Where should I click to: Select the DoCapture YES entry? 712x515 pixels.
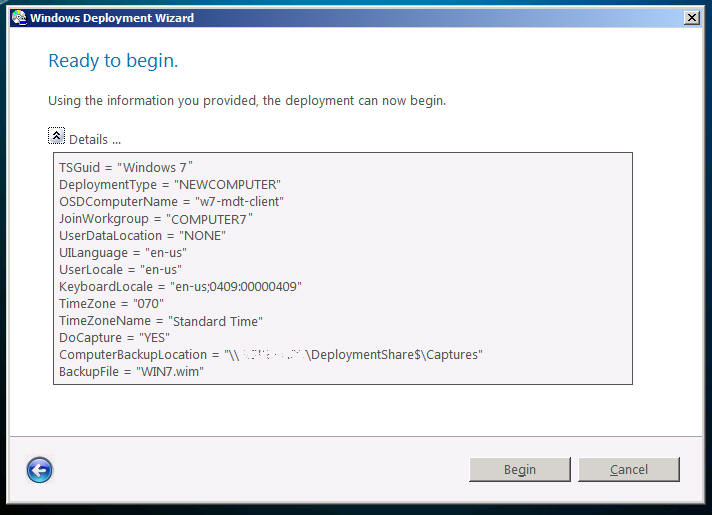(114, 337)
